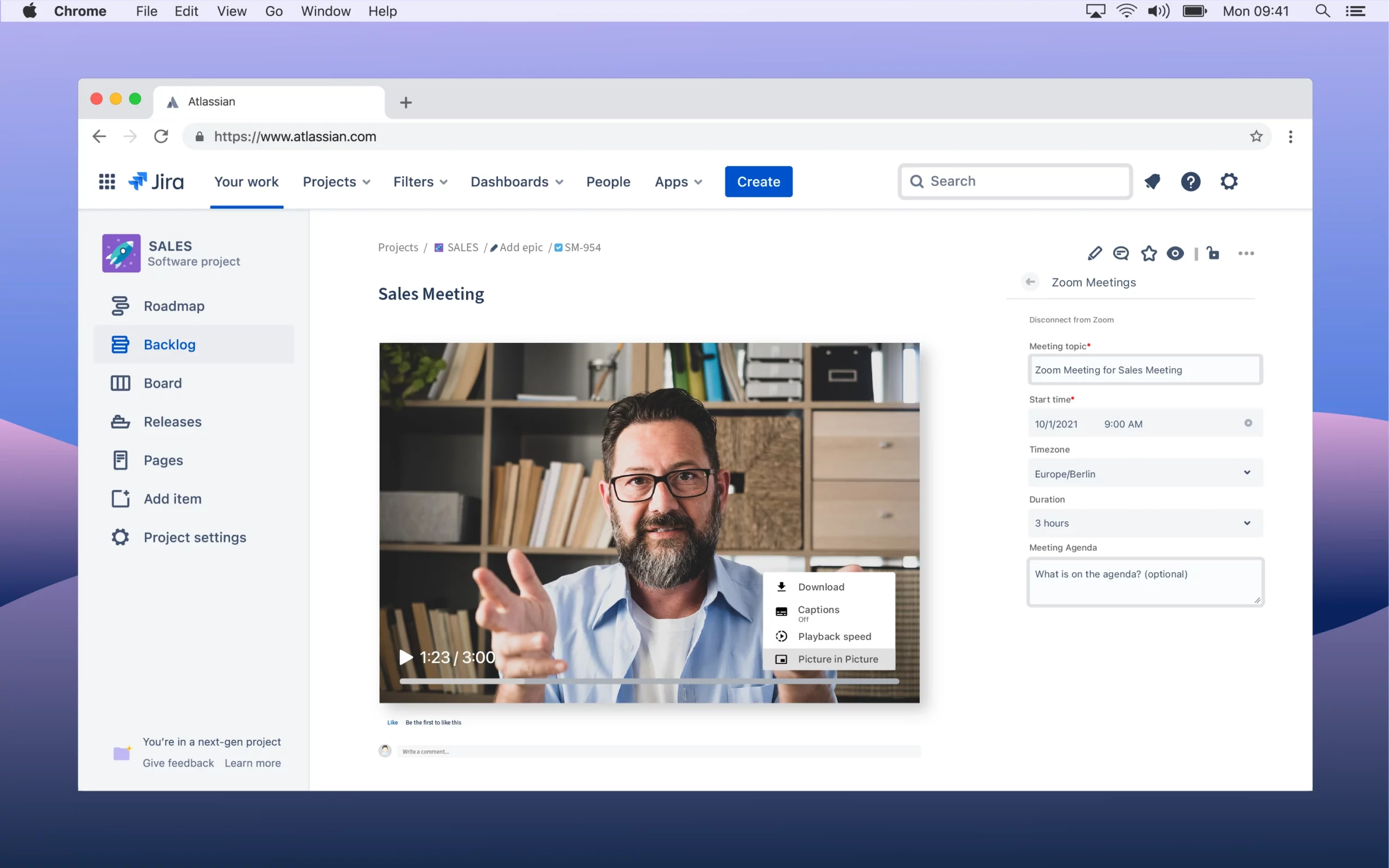Click the edit pencil icon above Zoom panel
The height and width of the screenshot is (868, 1389).
tap(1094, 253)
